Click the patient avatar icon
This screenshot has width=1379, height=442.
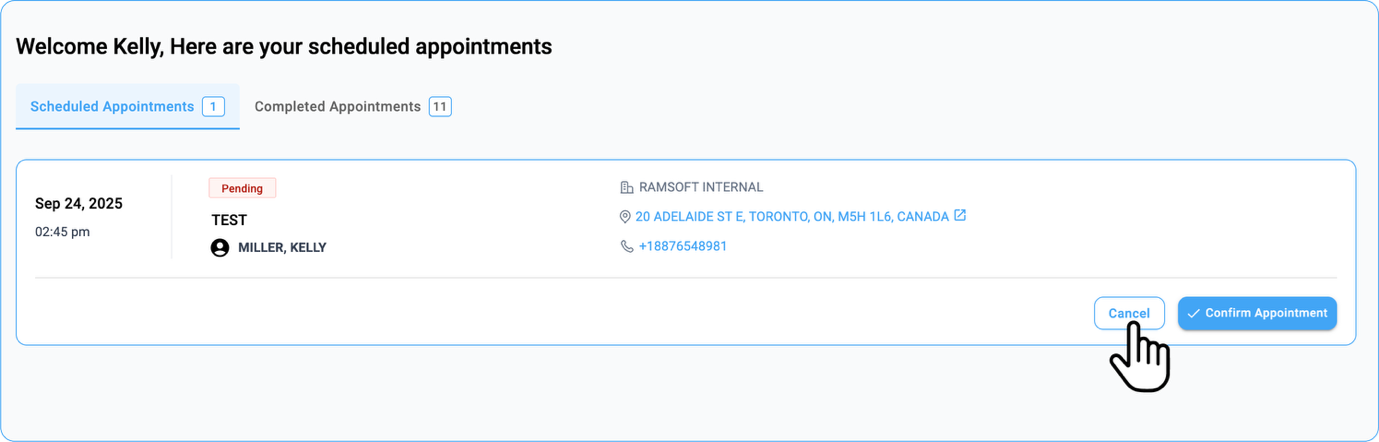[220, 248]
